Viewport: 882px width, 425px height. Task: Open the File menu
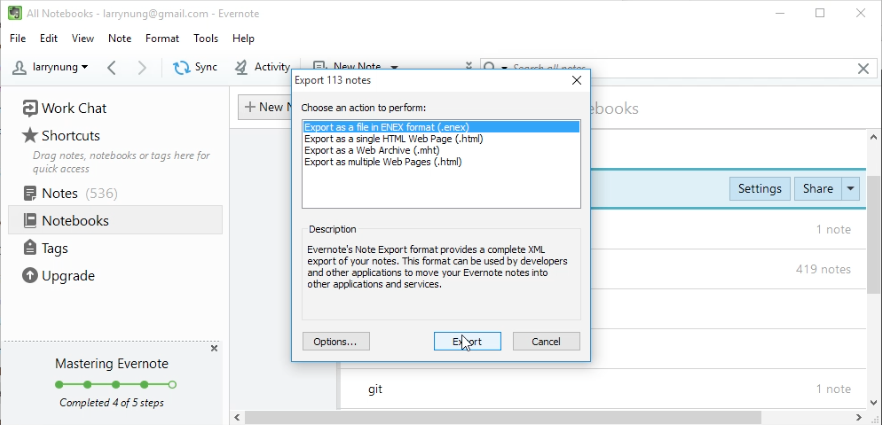18,38
